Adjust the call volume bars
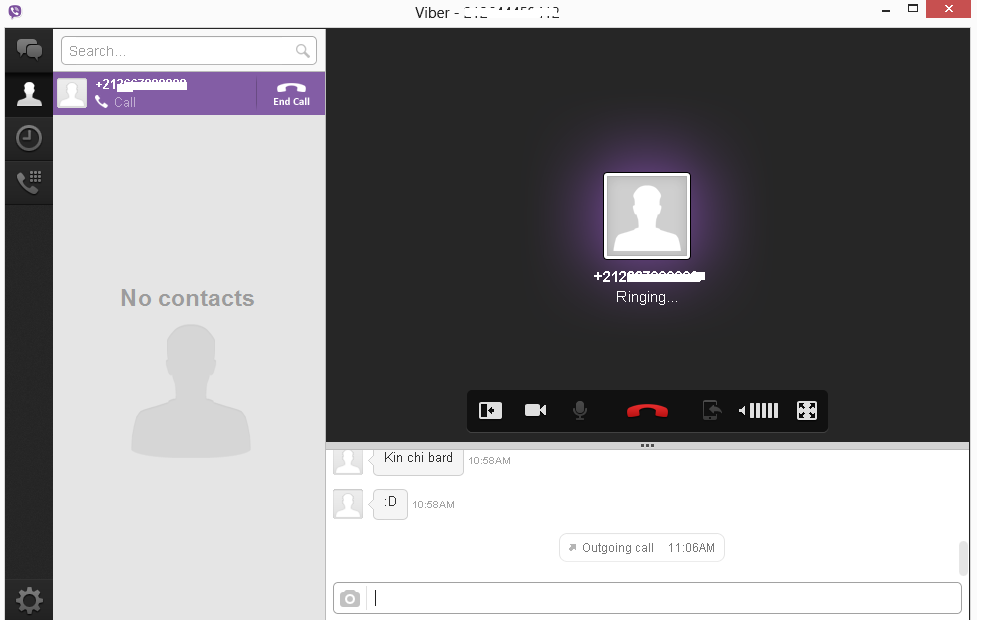This screenshot has width=981, height=624. 763,410
